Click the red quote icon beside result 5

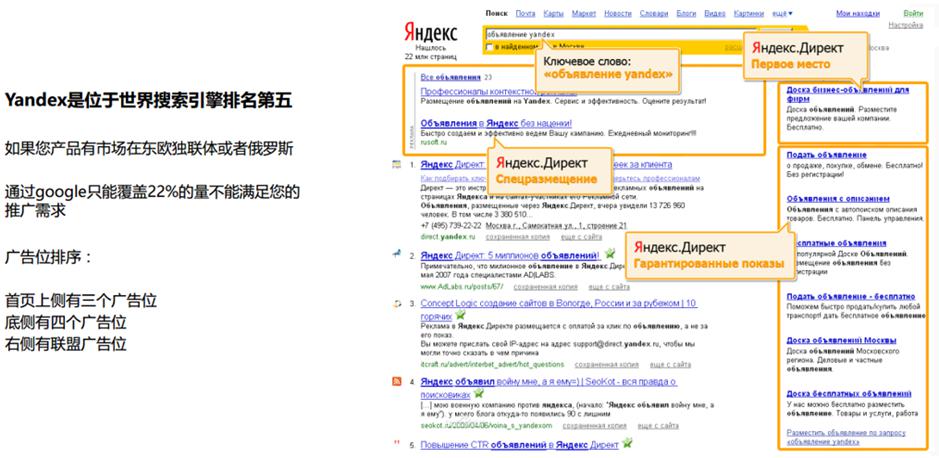(x=396, y=444)
